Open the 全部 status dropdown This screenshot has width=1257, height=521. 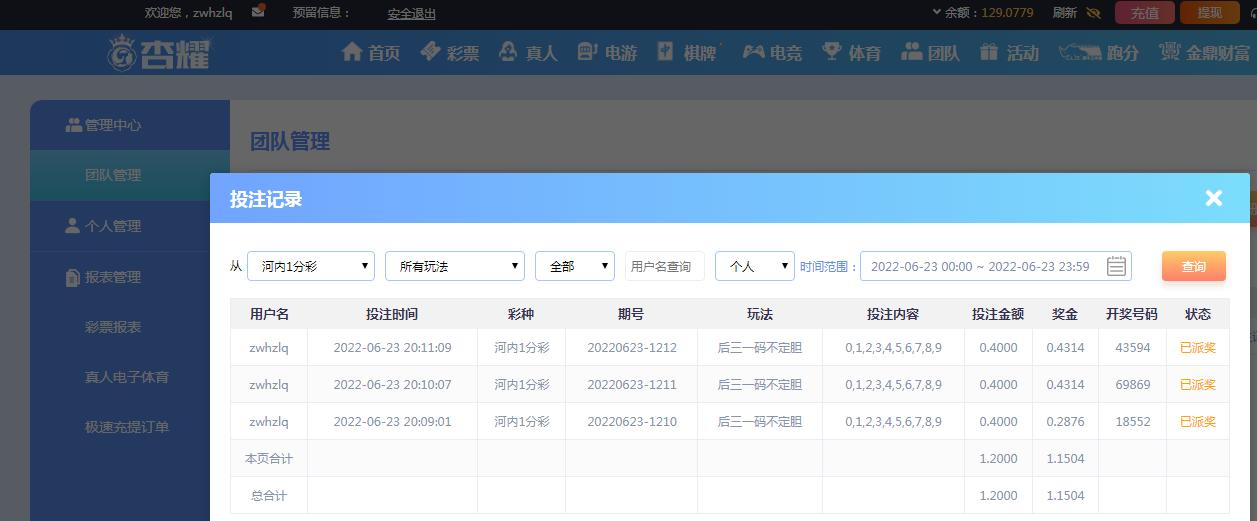click(x=575, y=266)
